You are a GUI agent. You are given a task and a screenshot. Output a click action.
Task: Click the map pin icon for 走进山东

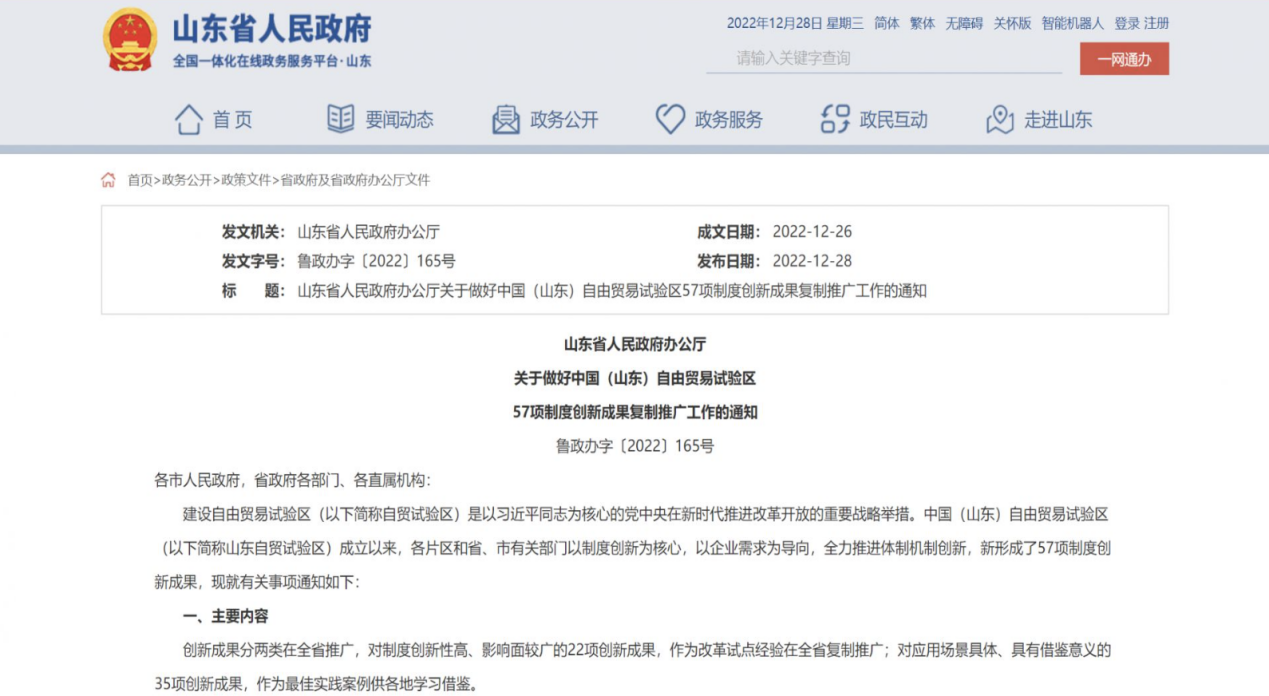click(x=1000, y=120)
